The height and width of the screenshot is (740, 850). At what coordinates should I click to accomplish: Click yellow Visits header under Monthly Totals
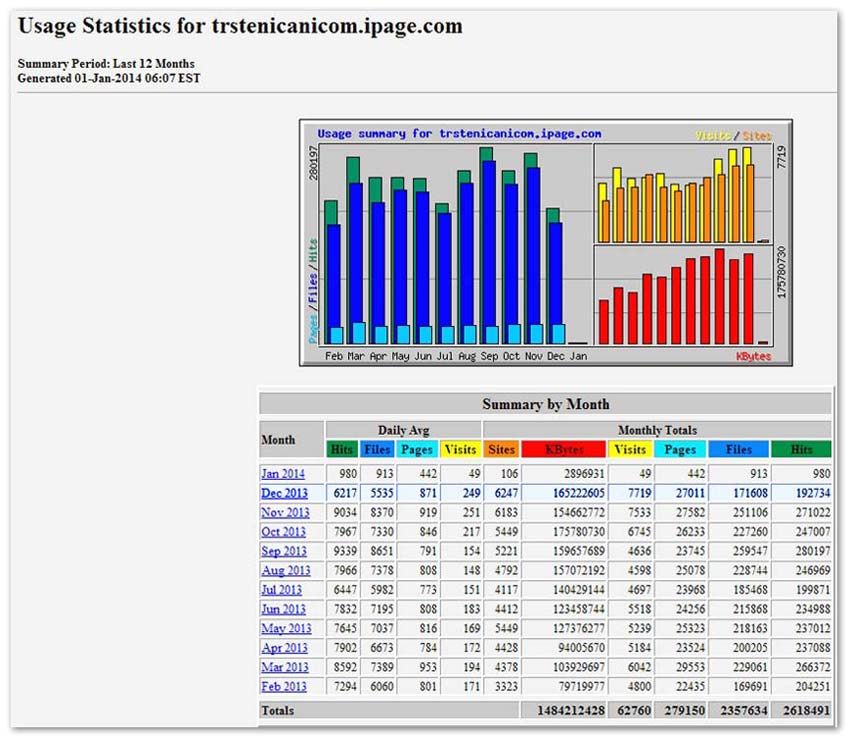tap(631, 450)
